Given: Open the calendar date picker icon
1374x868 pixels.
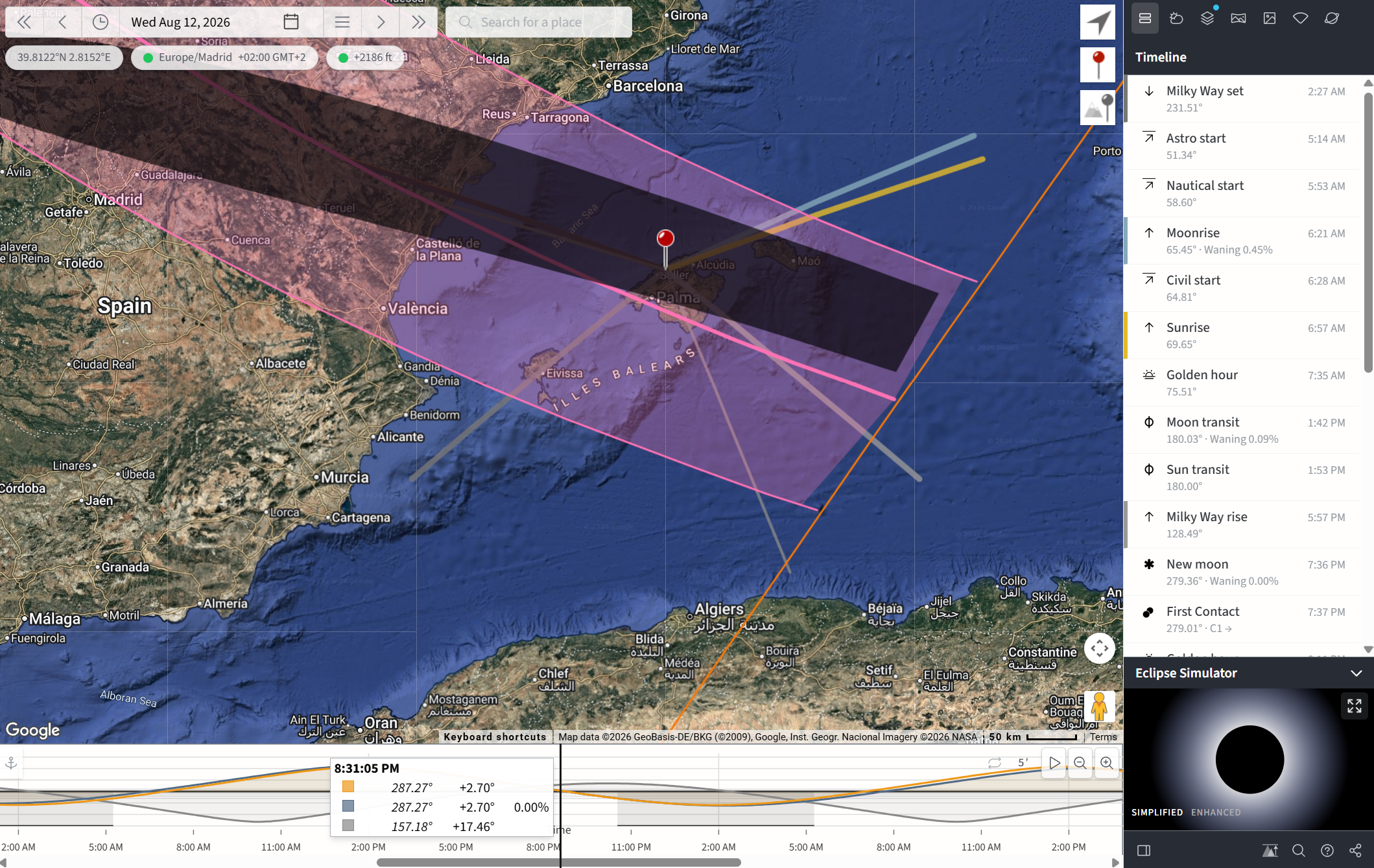Looking at the screenshot, I should [x=291, y=22].
